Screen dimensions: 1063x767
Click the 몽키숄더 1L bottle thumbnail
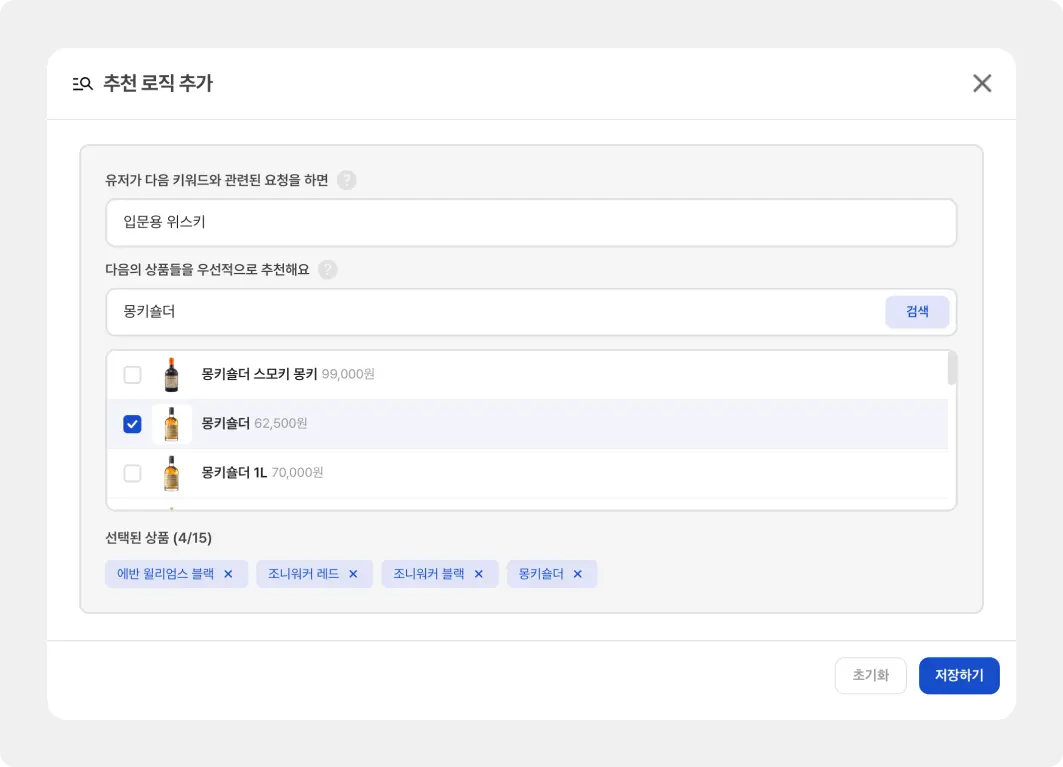click(x=172, y=473)
